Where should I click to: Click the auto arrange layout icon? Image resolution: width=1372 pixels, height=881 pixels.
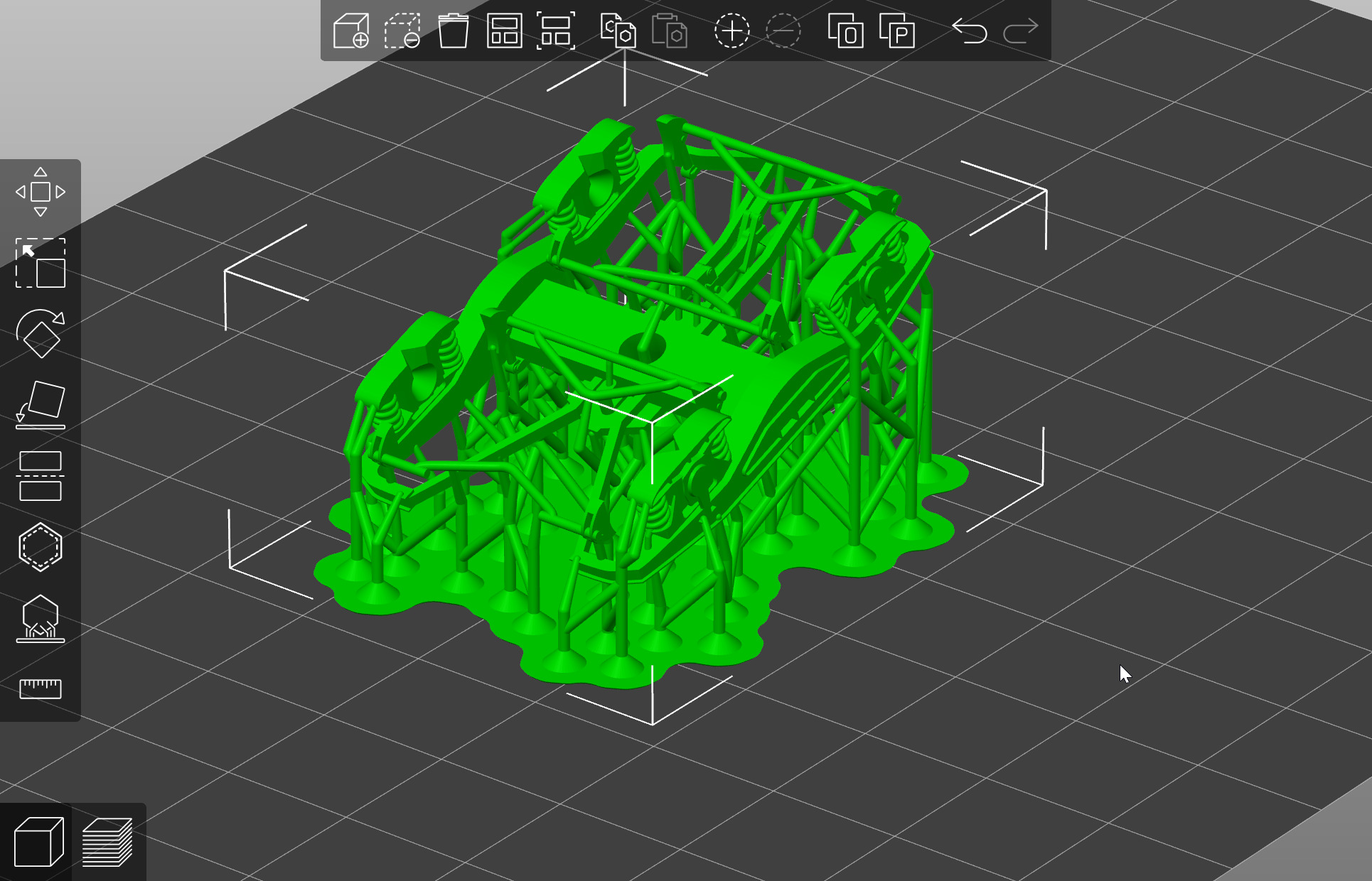(x=504, y=31)
